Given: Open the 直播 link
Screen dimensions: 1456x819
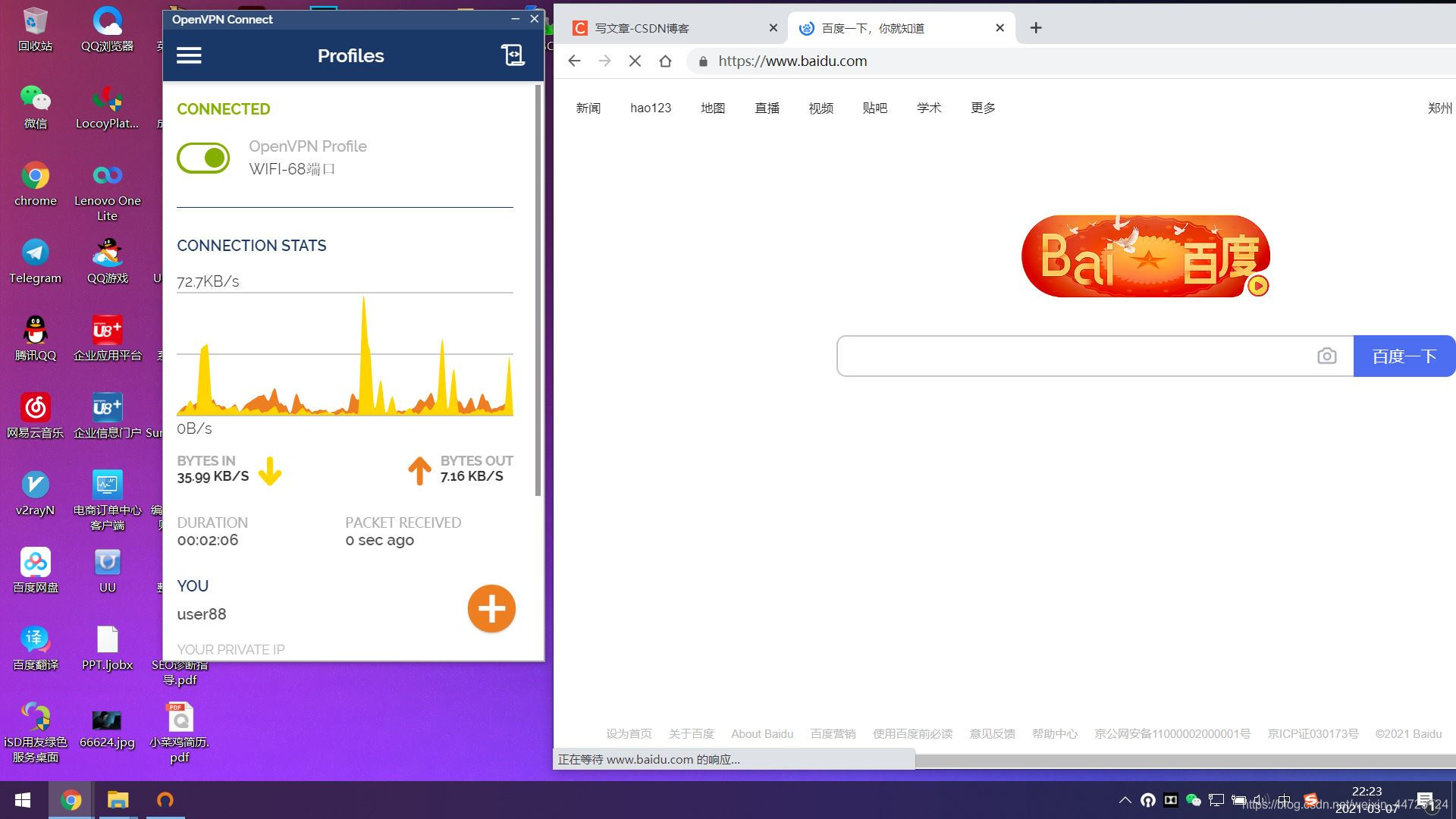Looking at the screenshot, I should (767, 108).
